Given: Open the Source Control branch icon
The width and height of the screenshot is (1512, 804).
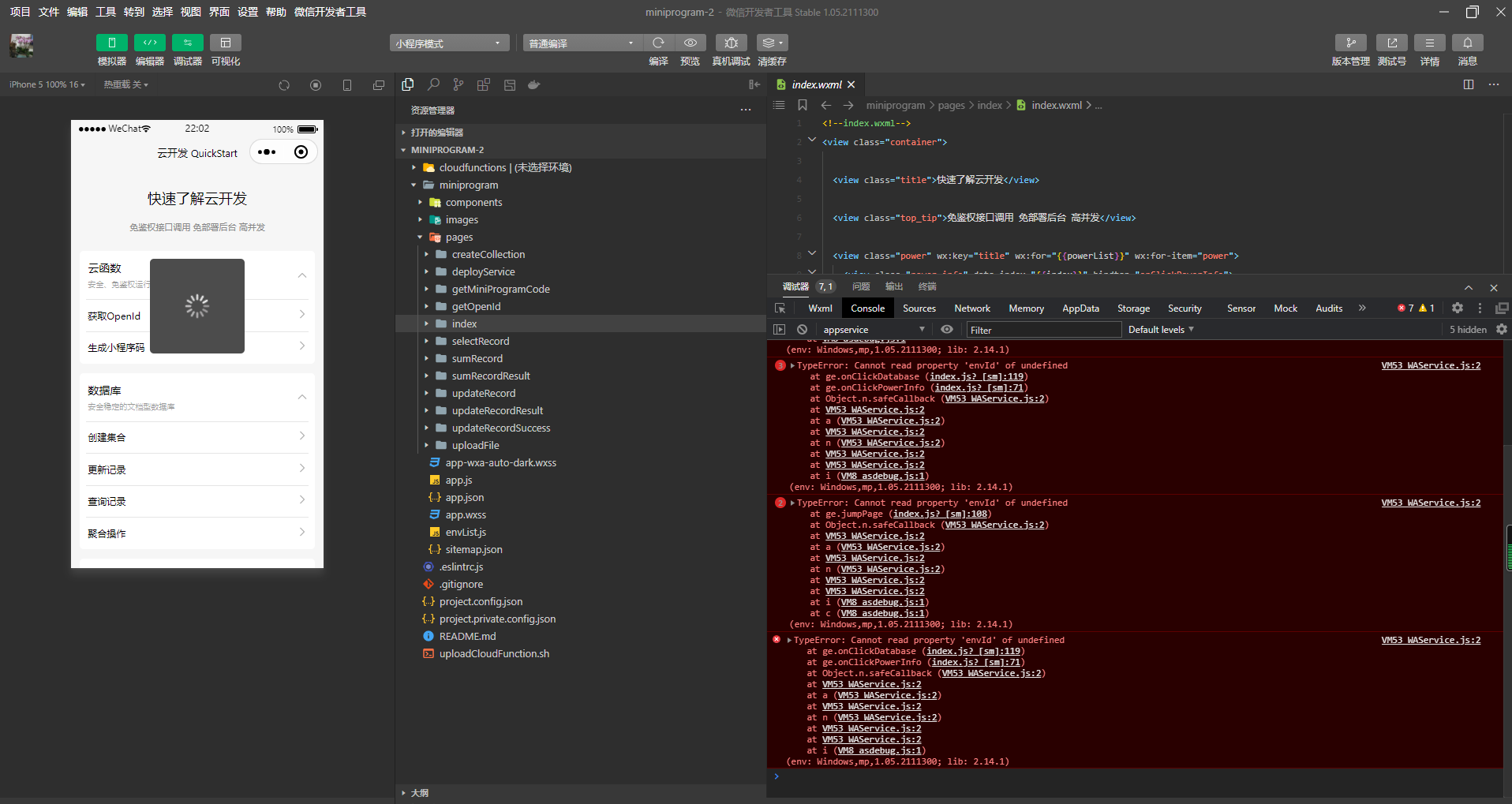Looking at the screenshot, I should pos(458,84).
